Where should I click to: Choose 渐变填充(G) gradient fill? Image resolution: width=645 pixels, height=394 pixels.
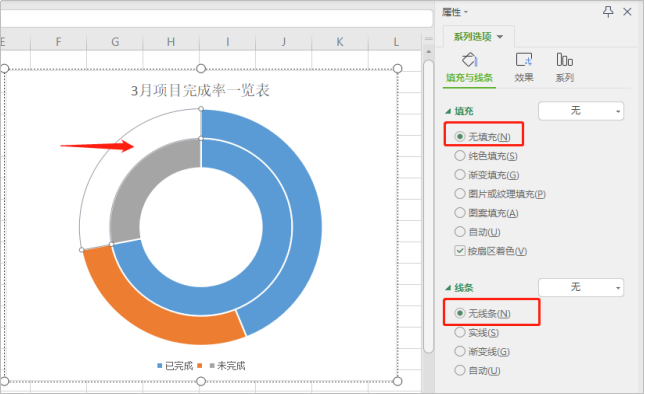point(487,175)
